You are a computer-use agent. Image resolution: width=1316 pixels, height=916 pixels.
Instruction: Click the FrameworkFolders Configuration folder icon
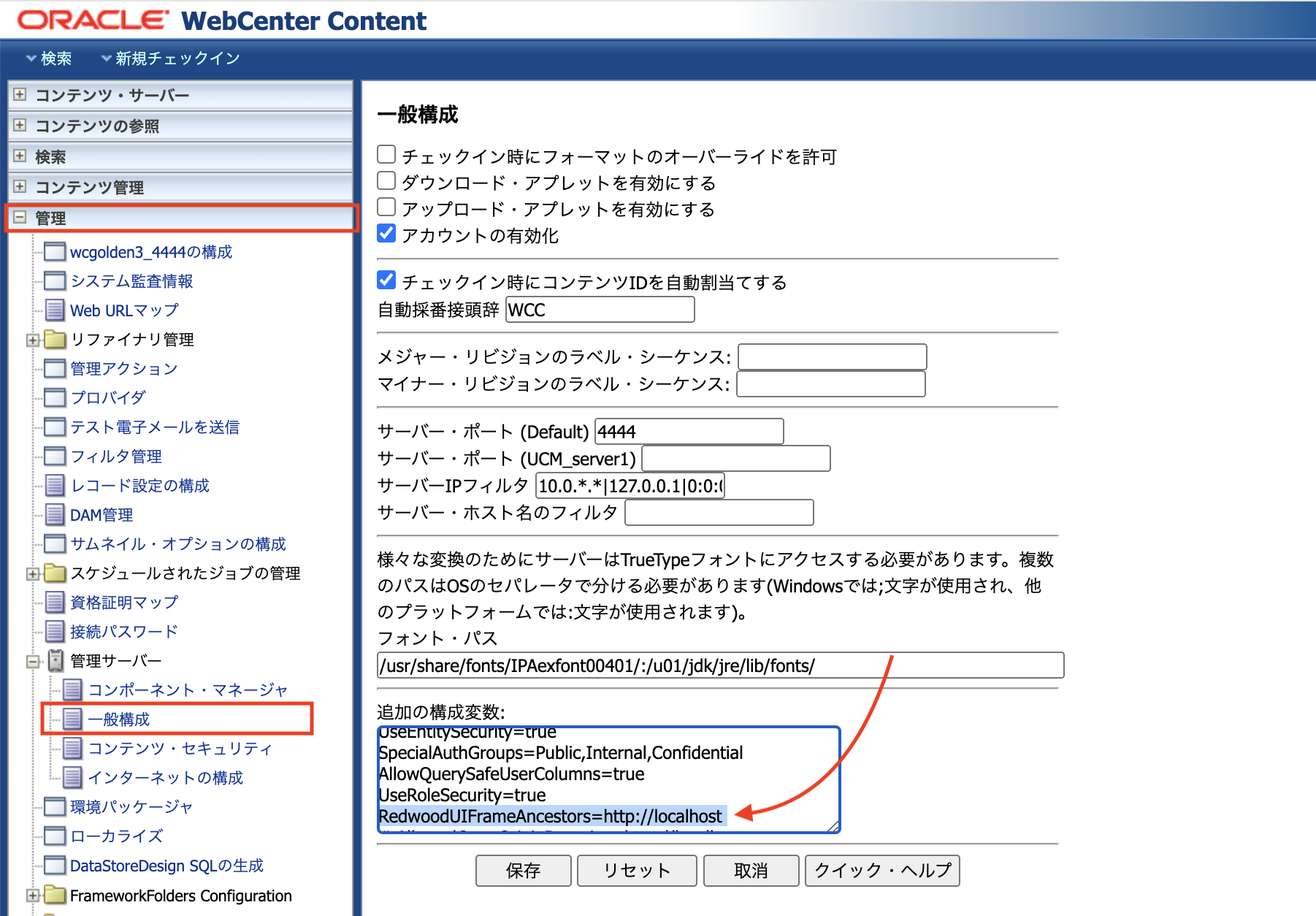pos(55,895)
